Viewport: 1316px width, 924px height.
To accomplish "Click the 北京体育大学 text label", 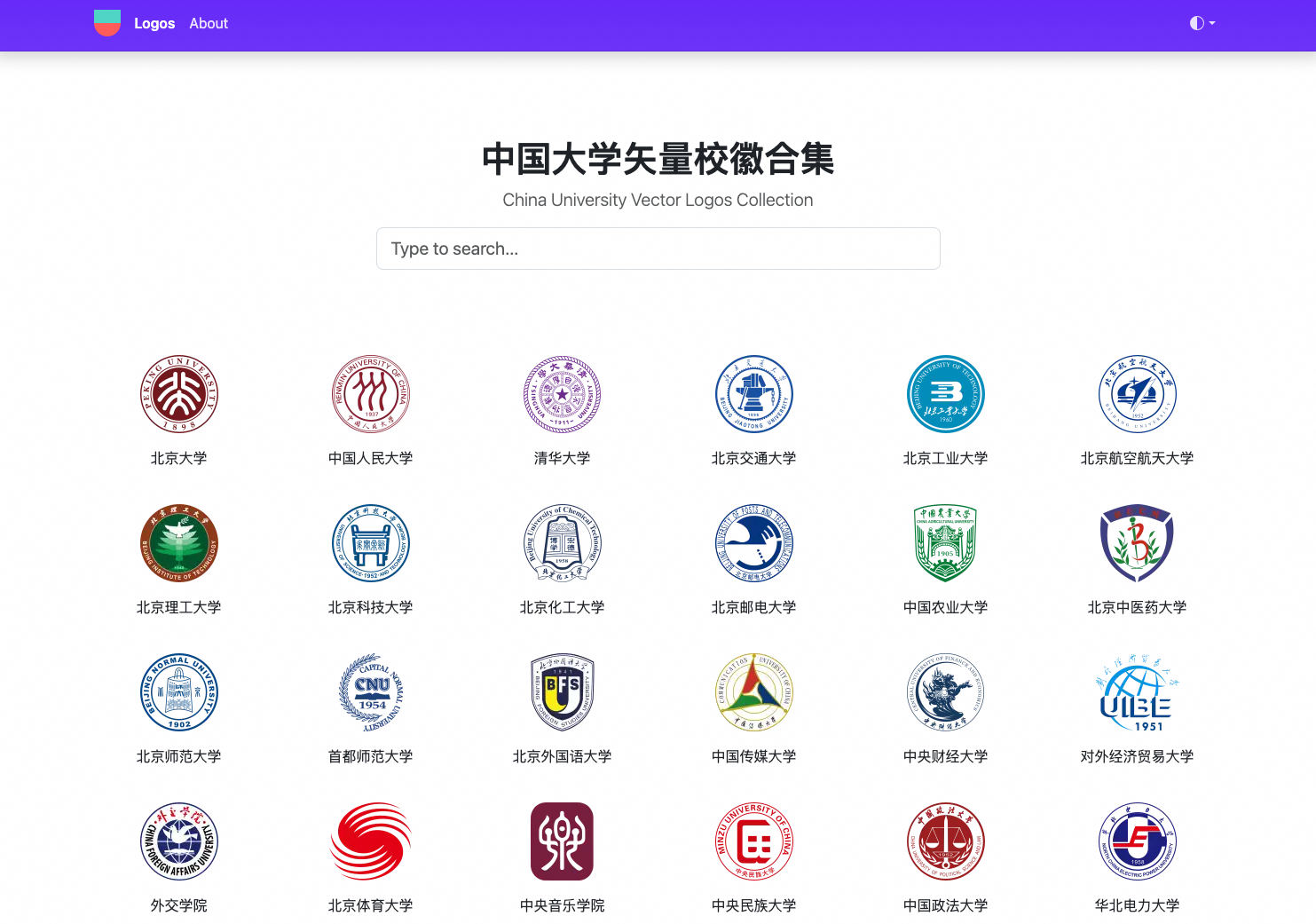I will click(x=371, y=905).
